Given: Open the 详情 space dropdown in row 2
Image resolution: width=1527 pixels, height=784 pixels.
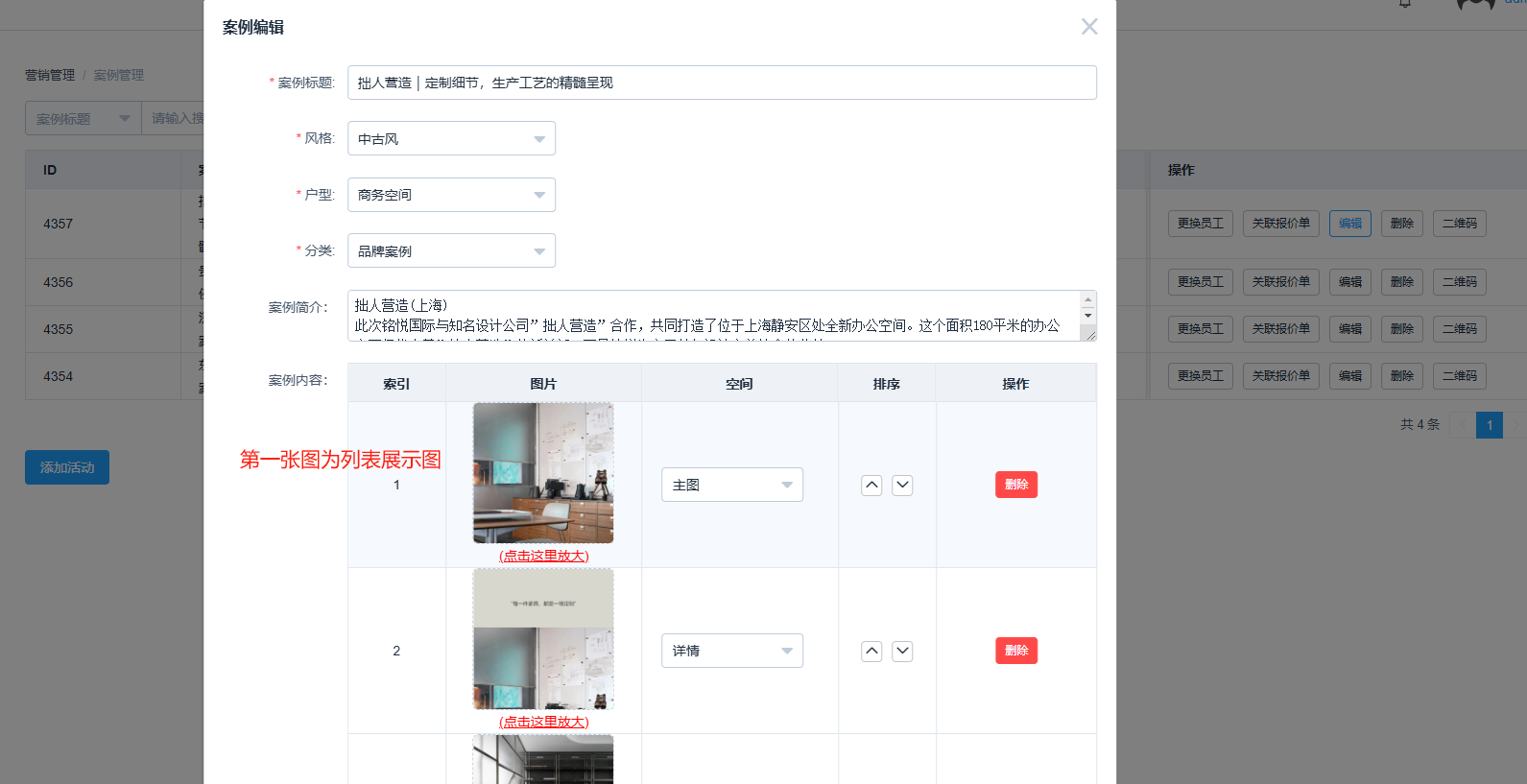Looking at the screenshot, I should 732,651.
